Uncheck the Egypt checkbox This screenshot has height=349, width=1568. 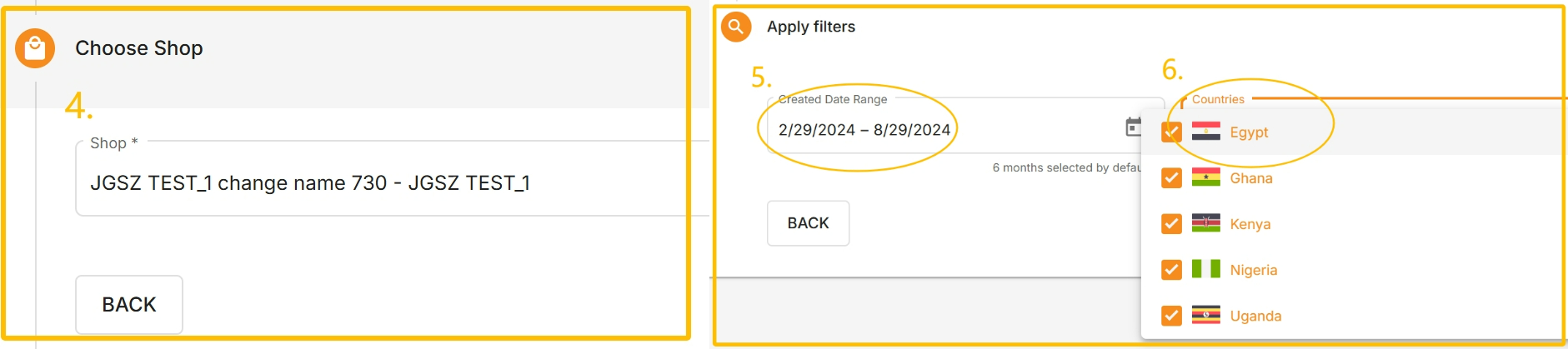point(1171,132)
